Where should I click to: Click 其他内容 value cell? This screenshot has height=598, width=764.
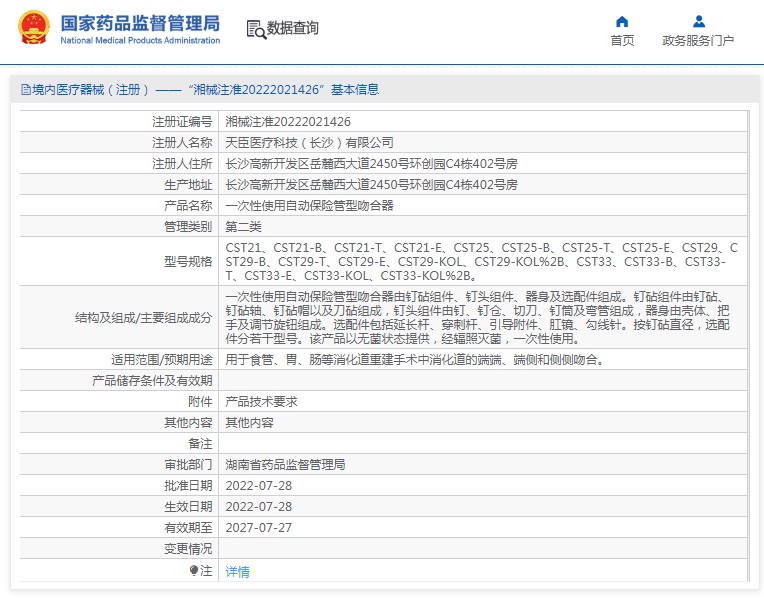[249, 423]
